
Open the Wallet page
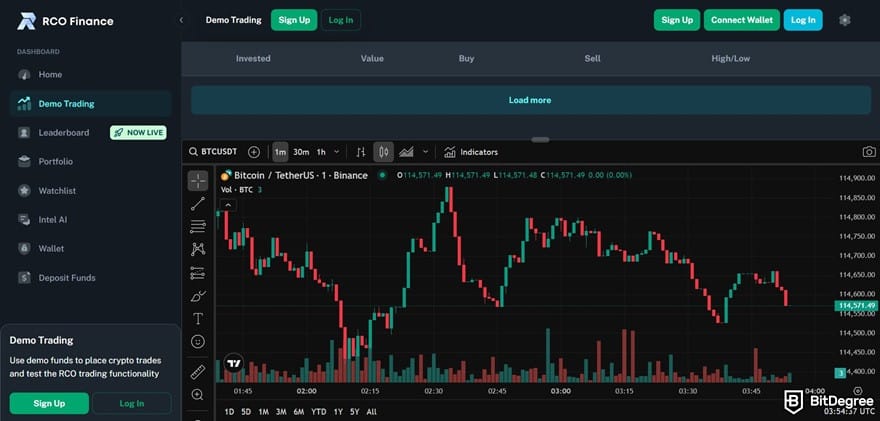click(51, 249)
